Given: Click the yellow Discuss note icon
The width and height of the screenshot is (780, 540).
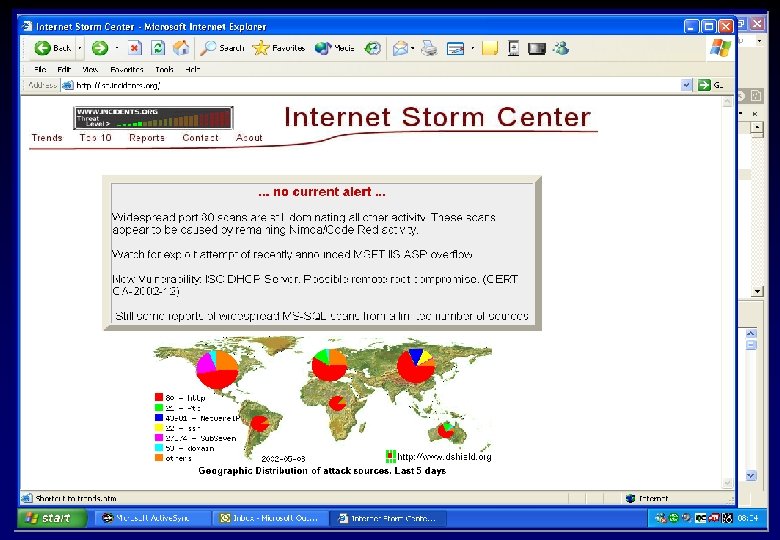Looking at the screenshot, I should [490, 48].
